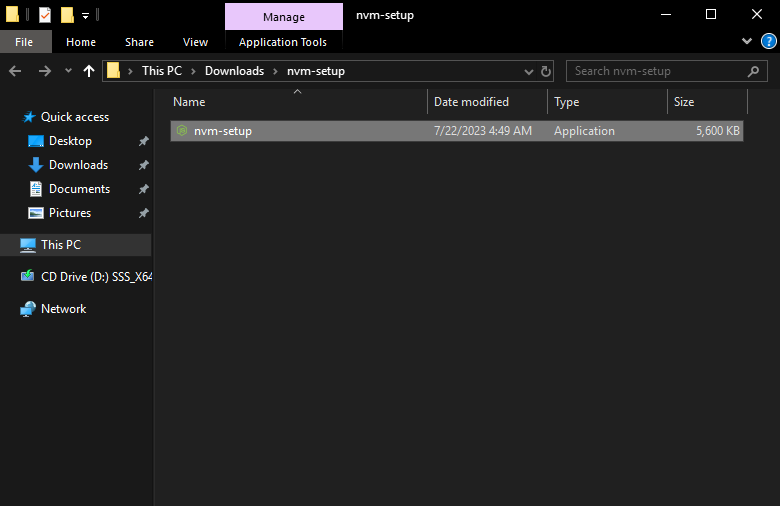Open the File menu
The image size is (780, 506).
25,42
